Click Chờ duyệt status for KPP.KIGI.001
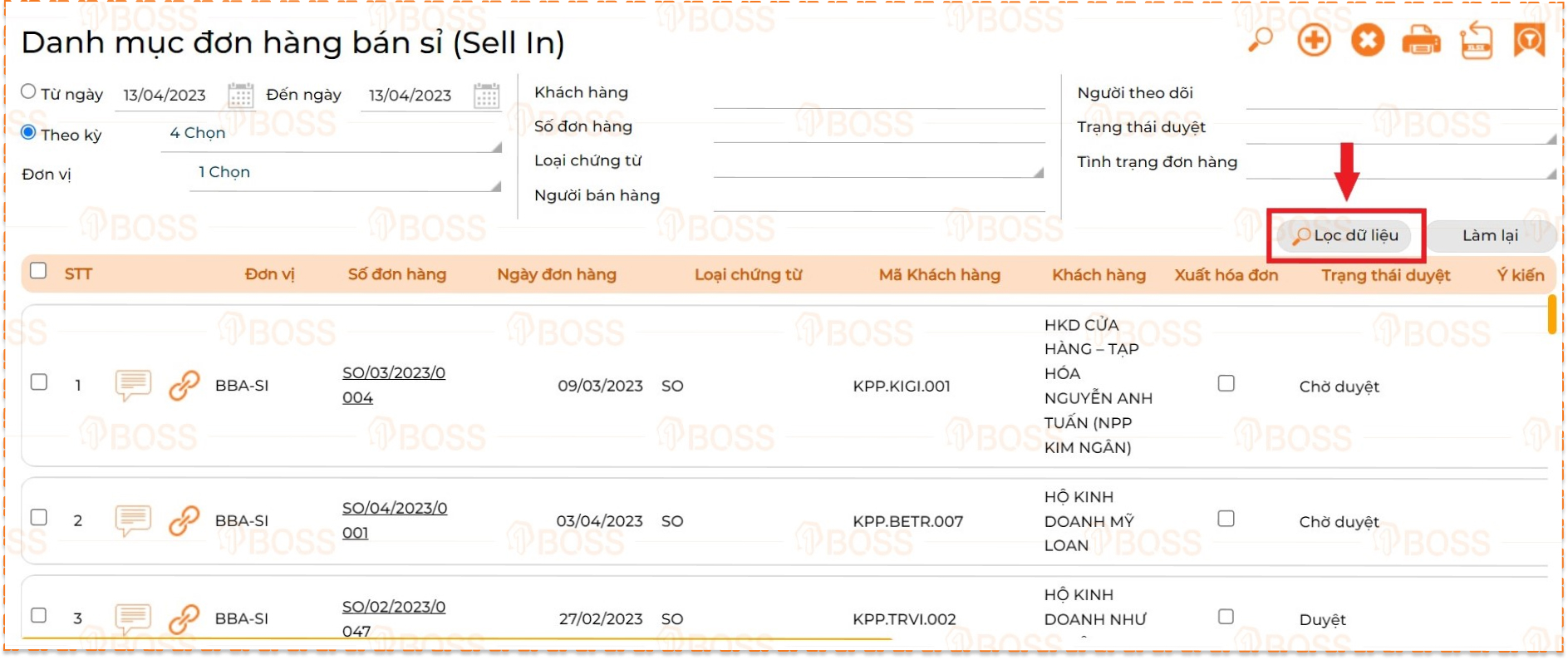 (1339, 387)
